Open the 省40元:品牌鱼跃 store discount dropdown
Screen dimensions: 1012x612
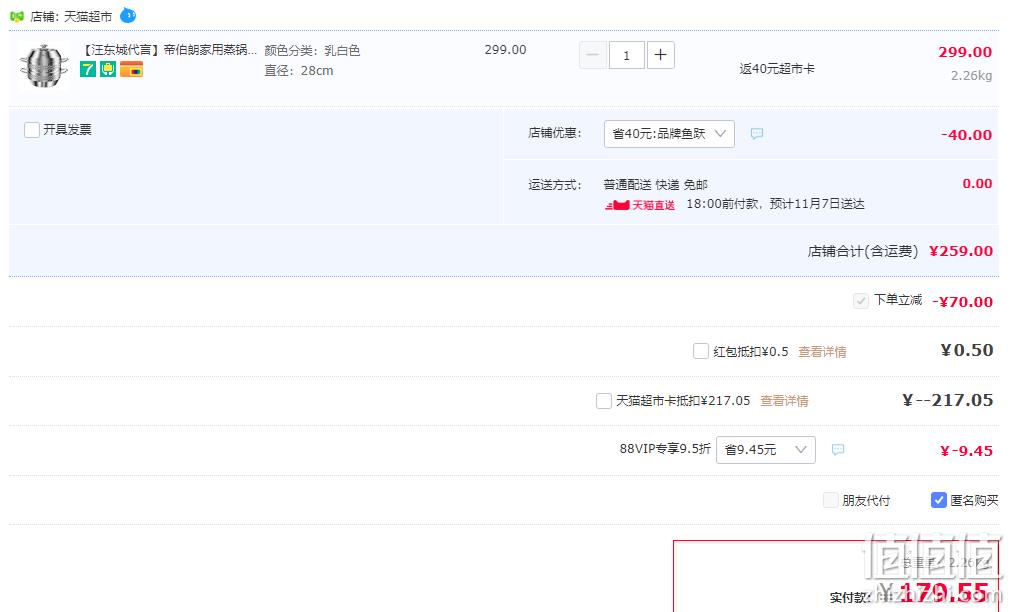click(669, 134)
